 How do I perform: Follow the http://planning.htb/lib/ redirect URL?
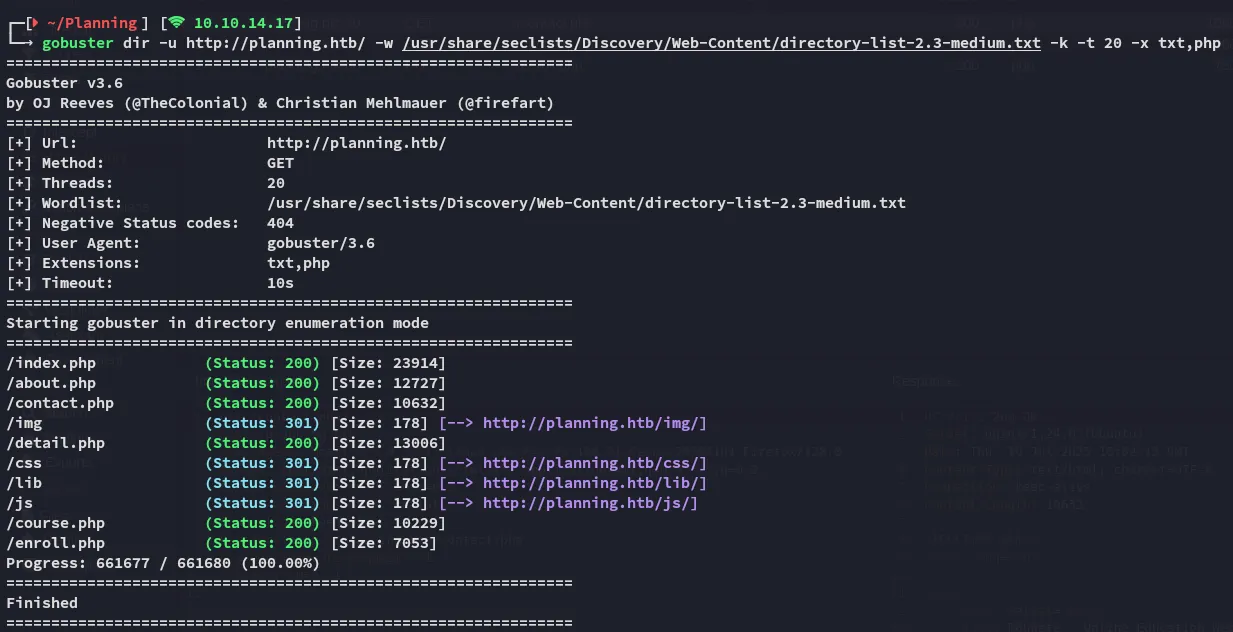pyautogui.click(x=595, y=483)
